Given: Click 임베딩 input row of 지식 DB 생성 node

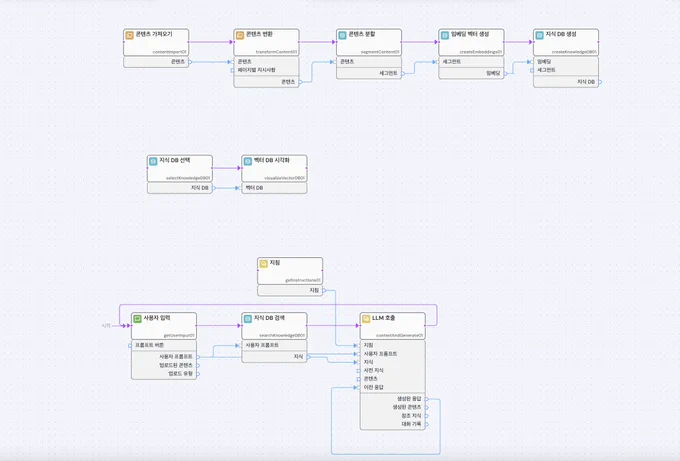Looking at the screenshot, I should 566,62.
